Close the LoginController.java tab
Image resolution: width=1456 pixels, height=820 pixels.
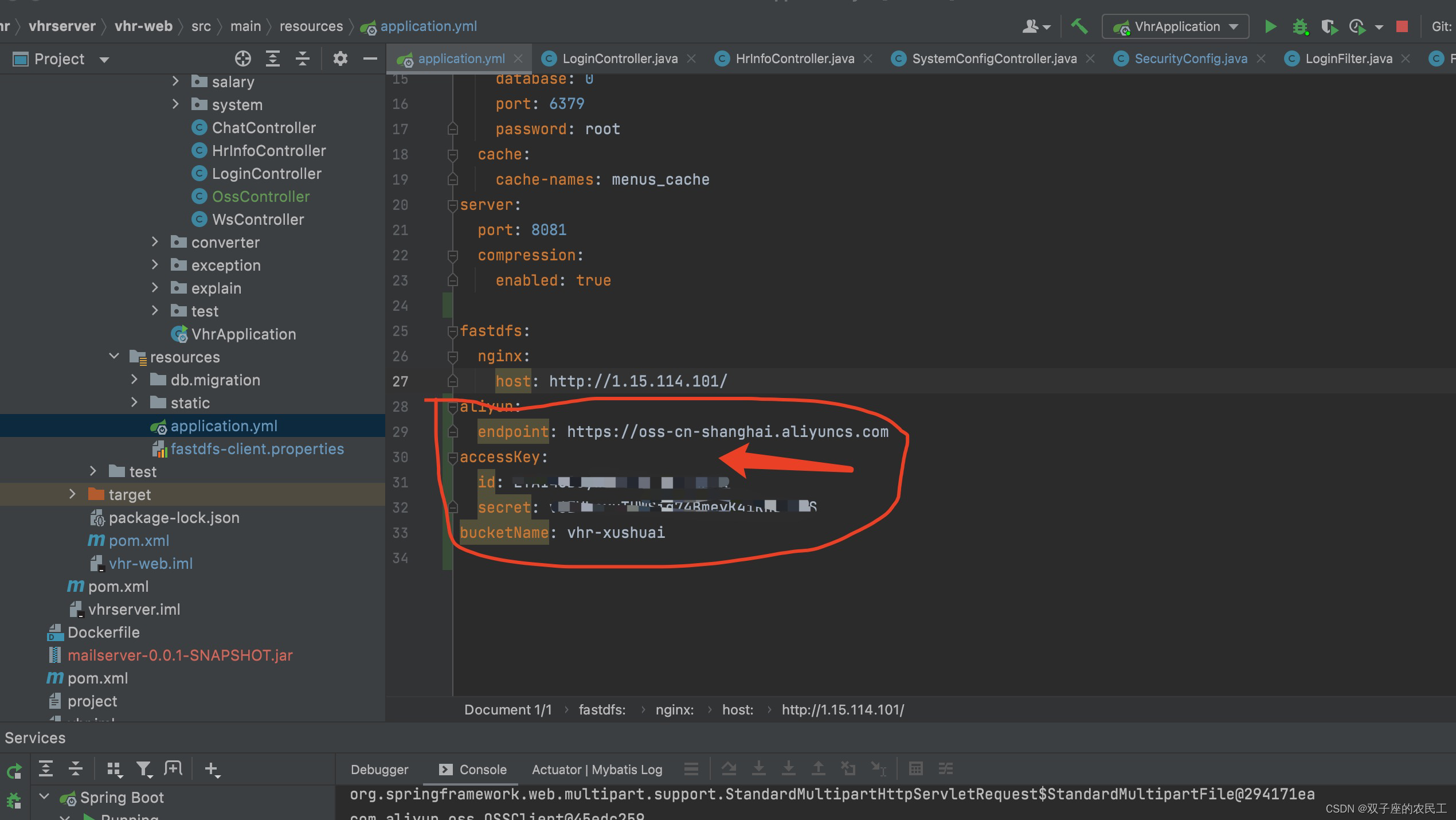pyautogui.click(x=691, y=58)
